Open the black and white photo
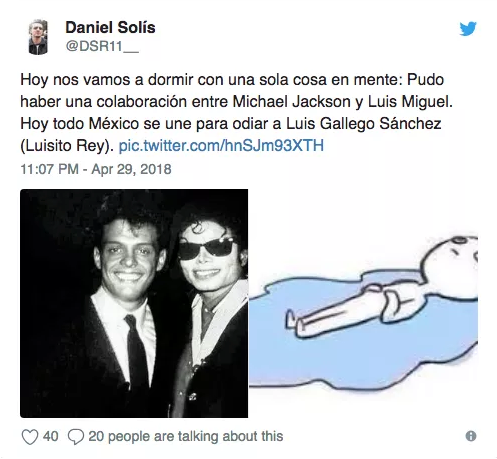497x459 pixels. pyautogui.click(x=134, y=303)
